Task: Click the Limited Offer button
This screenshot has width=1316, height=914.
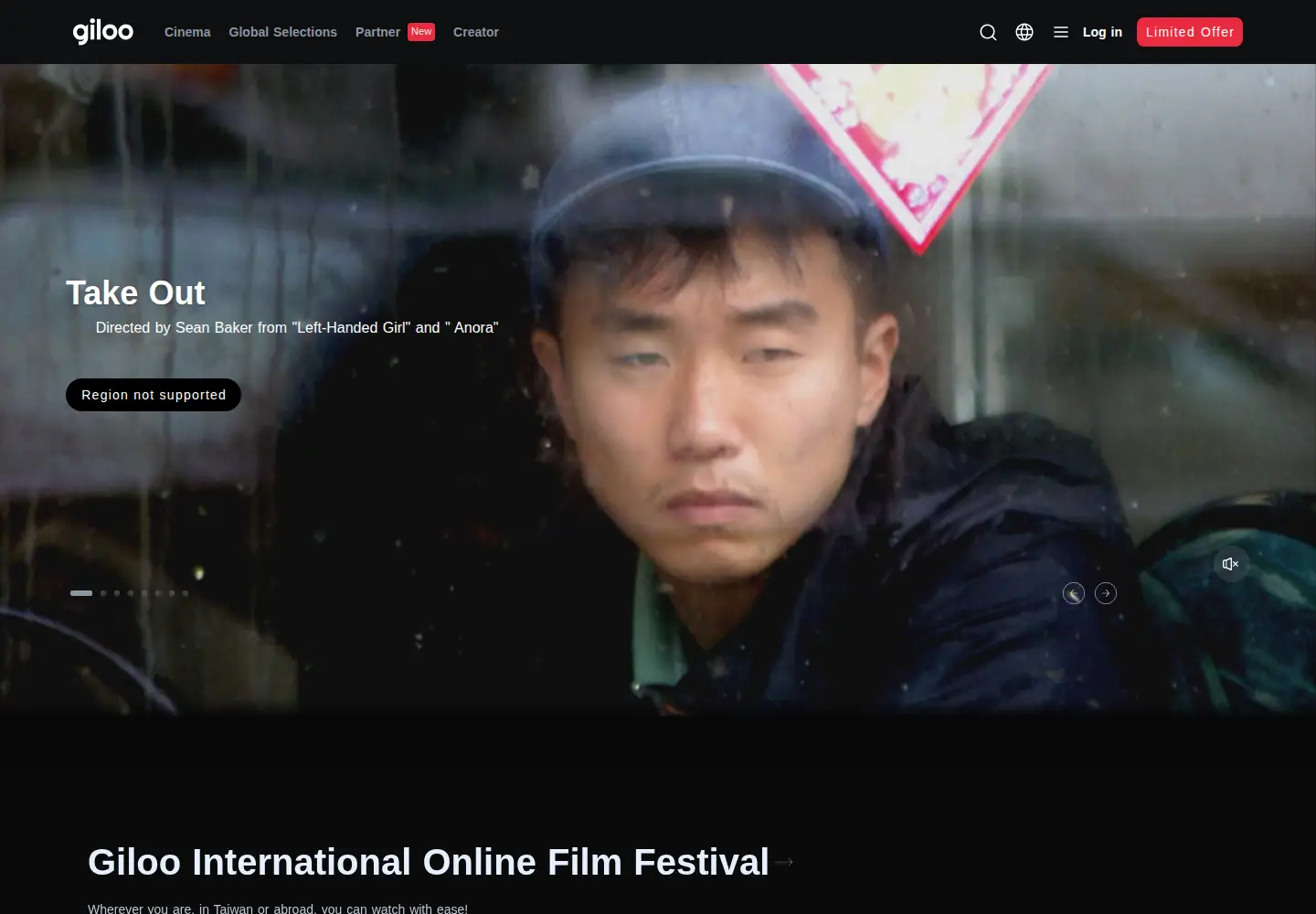Action: click(x=1190, y=32)
